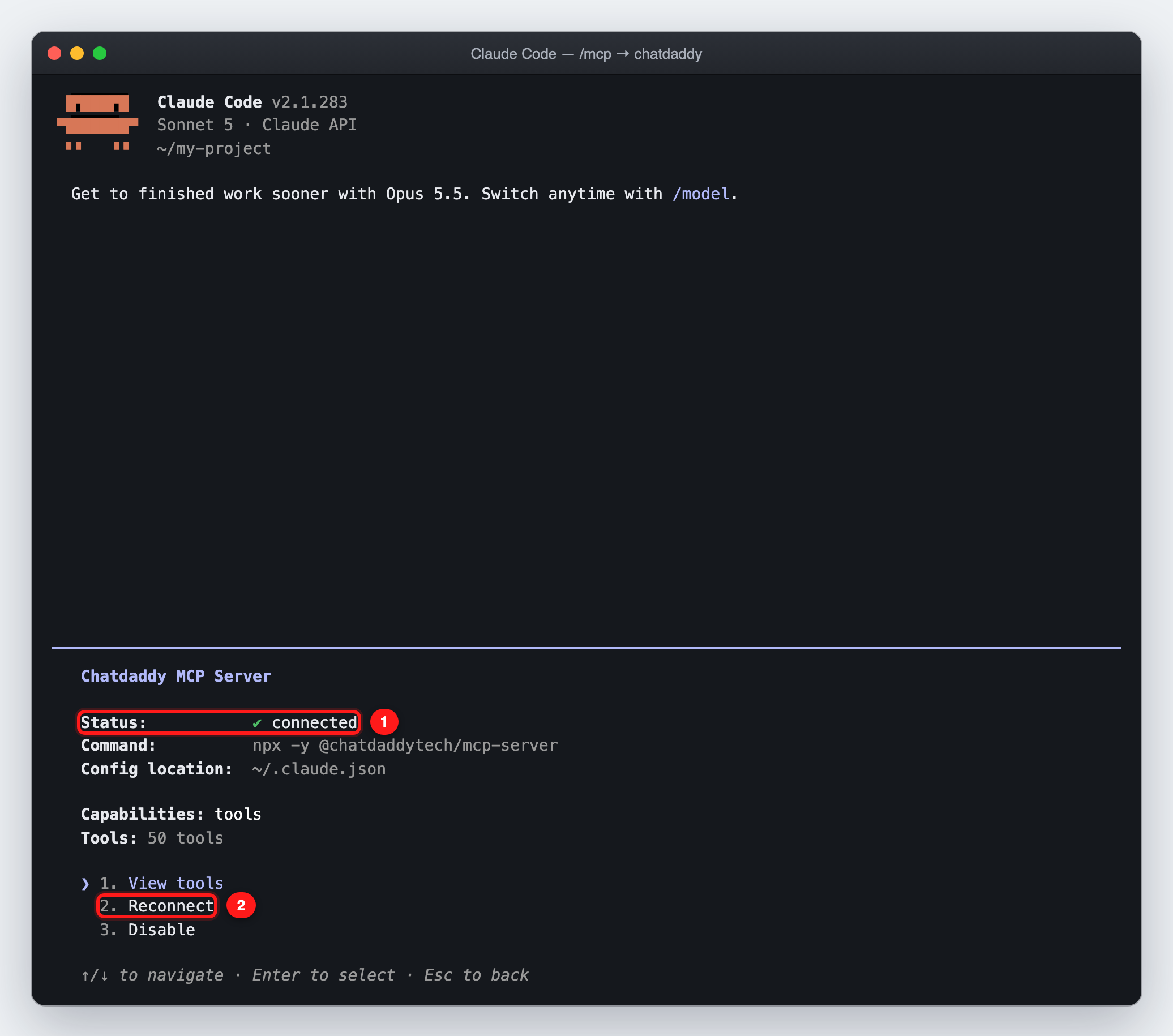Click the Claude Code pixel mascot logo

click(97, 122)
